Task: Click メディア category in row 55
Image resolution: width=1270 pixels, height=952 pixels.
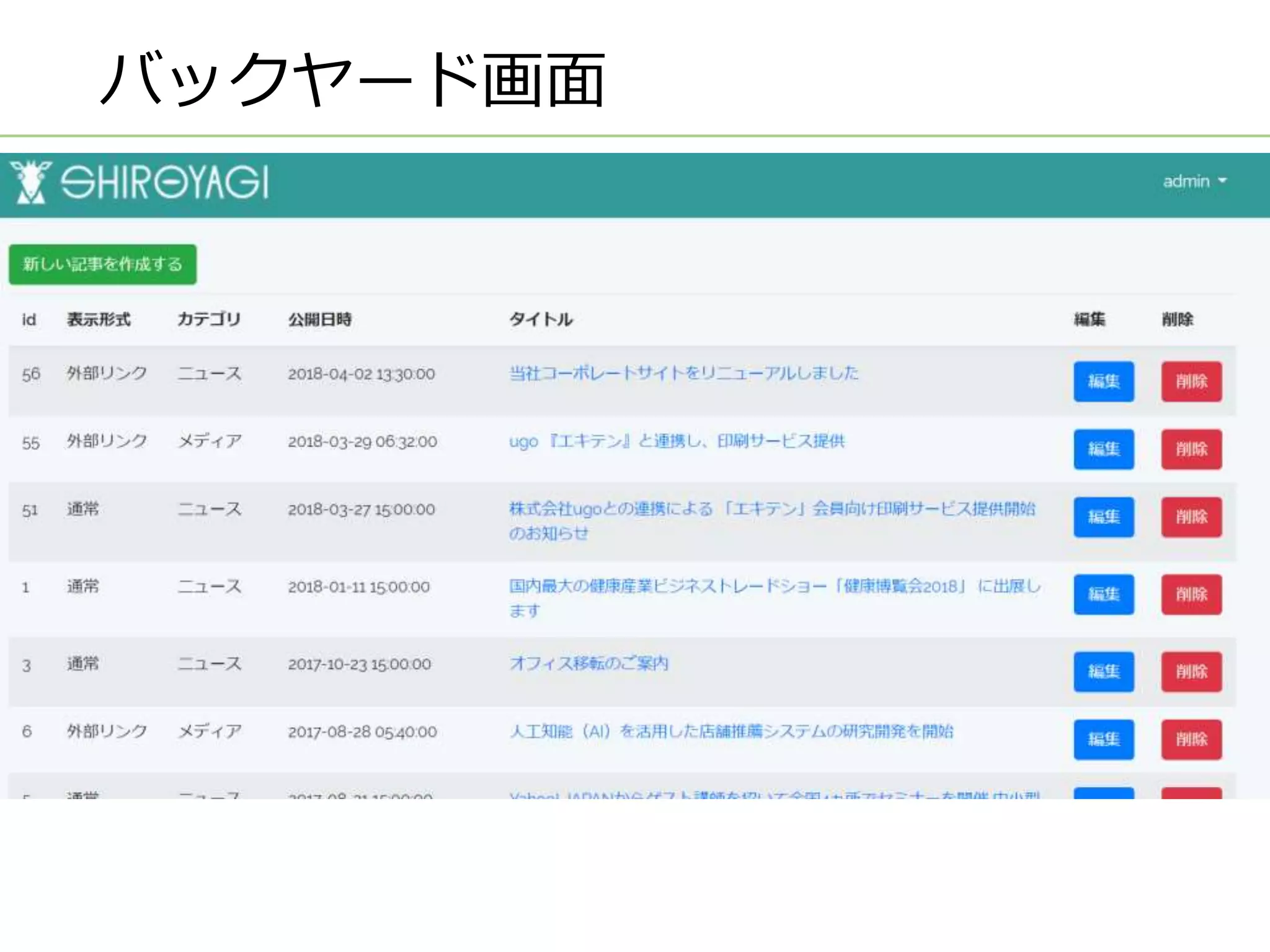Action: 210,441
